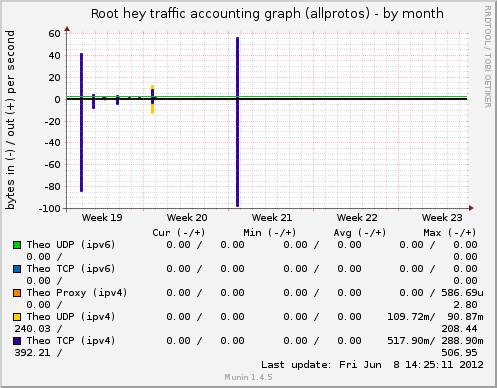
Task: Click the '0' y-axis tick label
Action: coord(58,99)
